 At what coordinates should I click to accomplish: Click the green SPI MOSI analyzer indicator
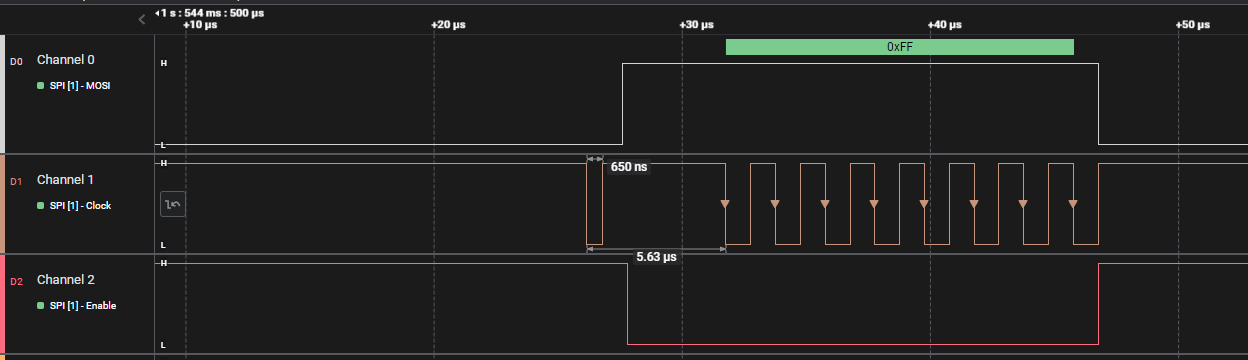[x=41, y=86]
